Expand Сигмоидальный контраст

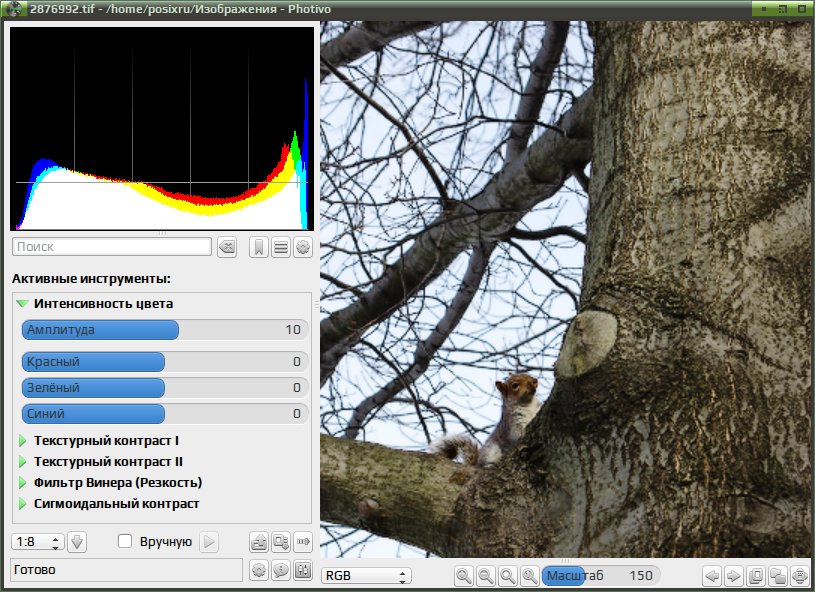tap(22, 504)
